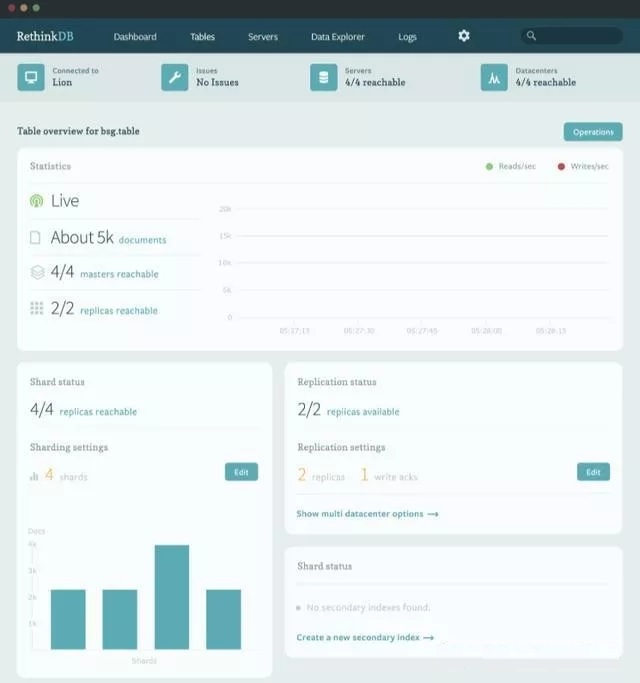Click the masters reachable layers icon

pos(37,272)
